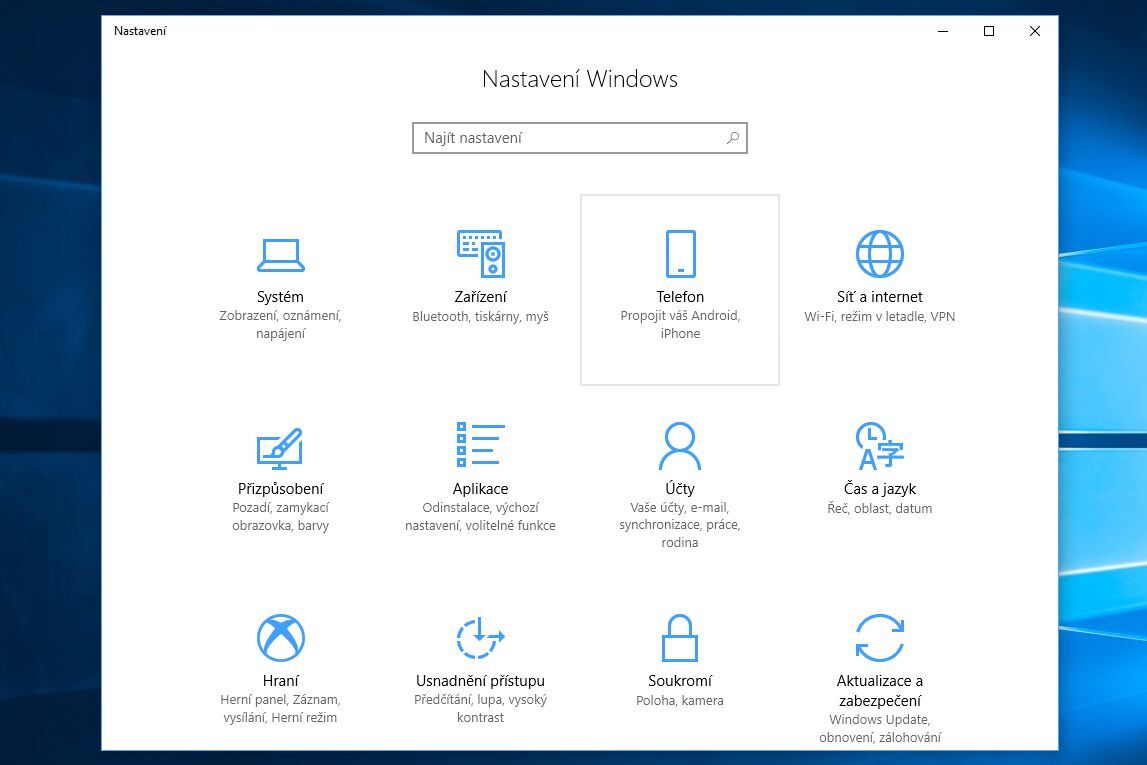Screen dimensions: 1147x765
Task: Focus the "Najít nastavení" search field
Action: pos(570,138)
